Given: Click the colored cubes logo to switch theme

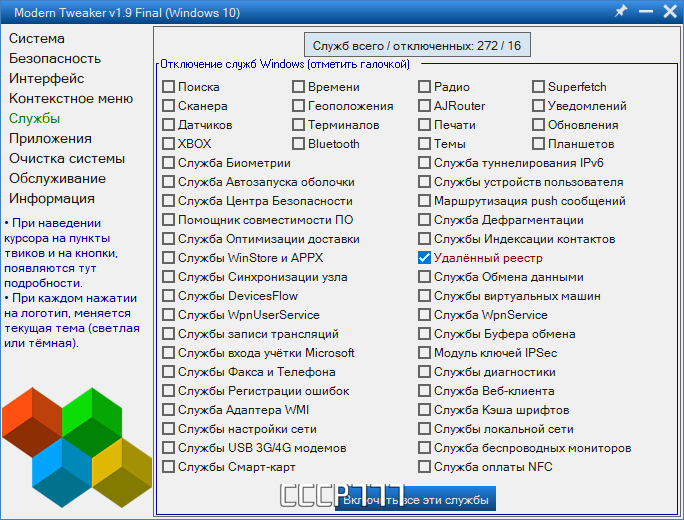Looking at the screenshot, I should (77, 447).
